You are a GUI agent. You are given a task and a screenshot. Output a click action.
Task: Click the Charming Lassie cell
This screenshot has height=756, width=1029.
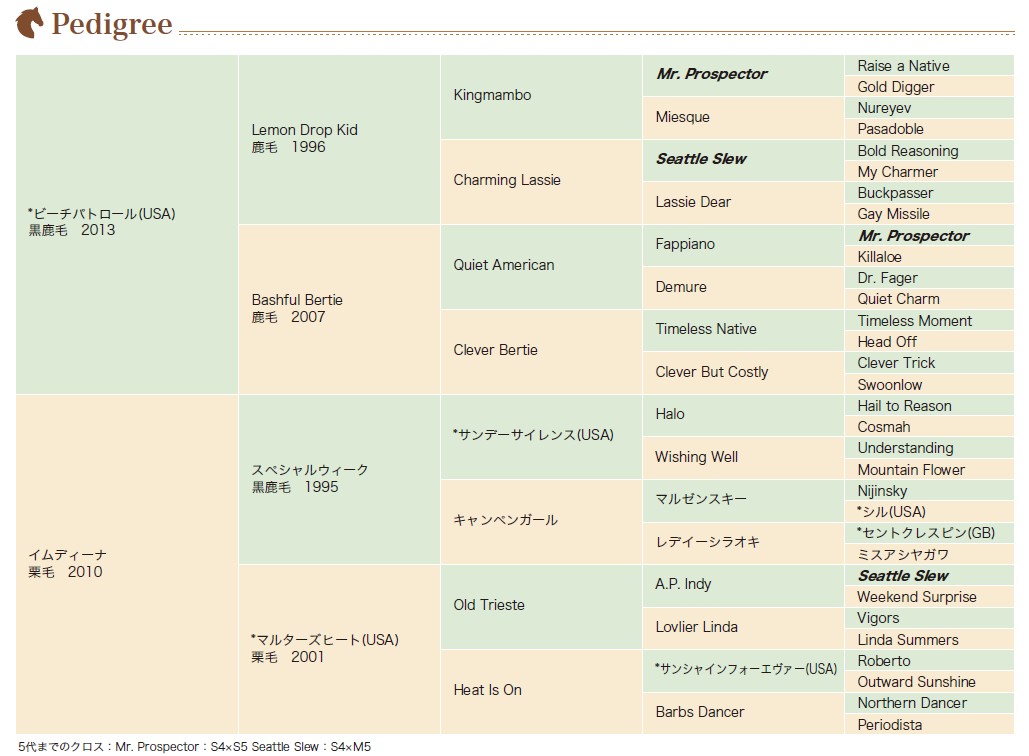(541, 182)
